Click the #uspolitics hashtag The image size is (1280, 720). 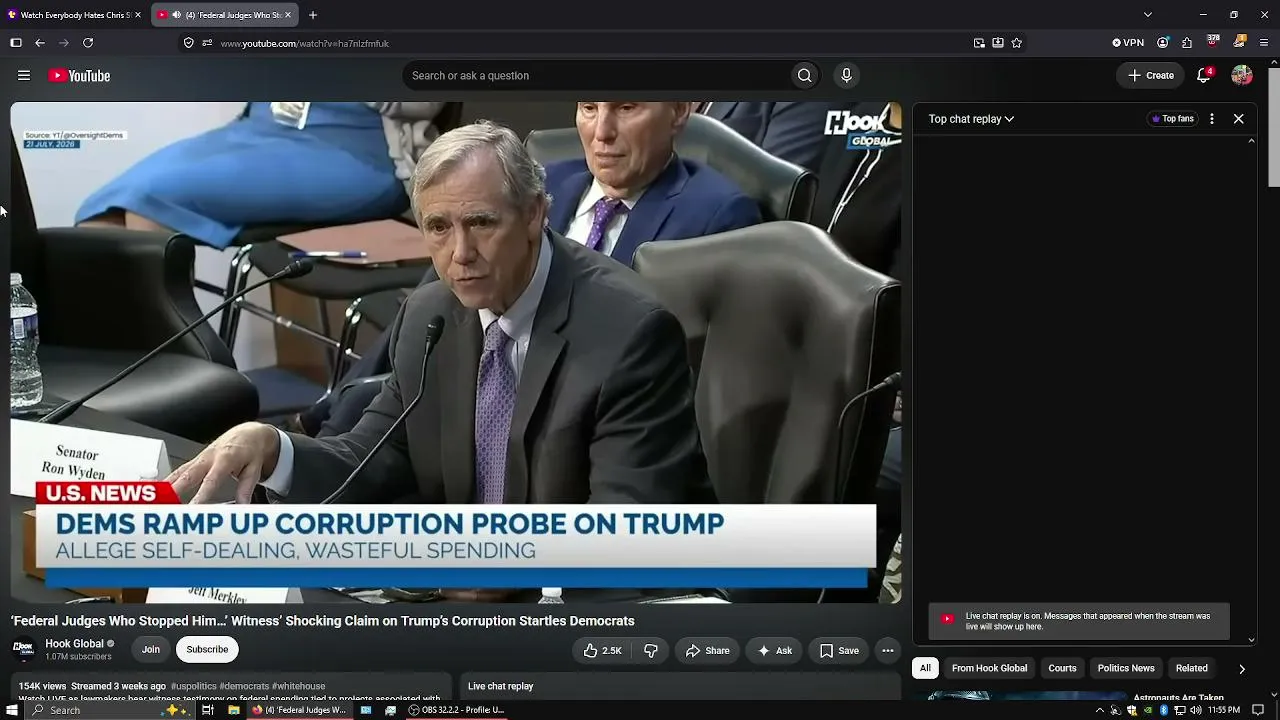coord(193,687)
